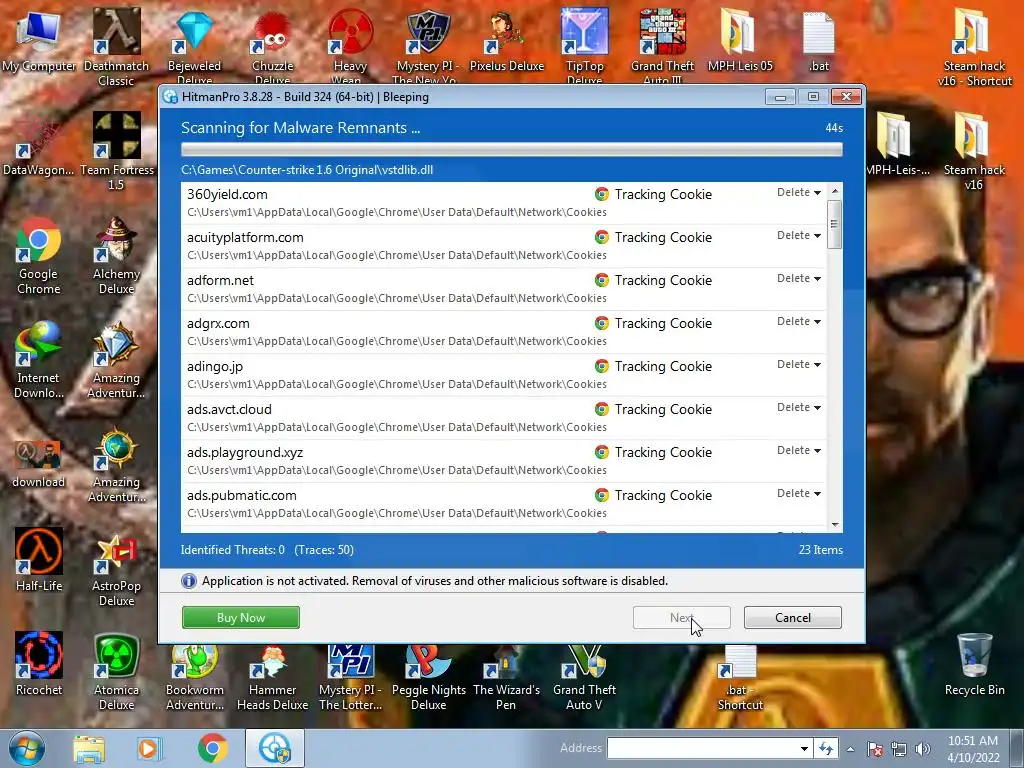Click the Chrome icon in the adingo.jp row
The height and width of the screenshot is (768, 1024).
(601, 366)
